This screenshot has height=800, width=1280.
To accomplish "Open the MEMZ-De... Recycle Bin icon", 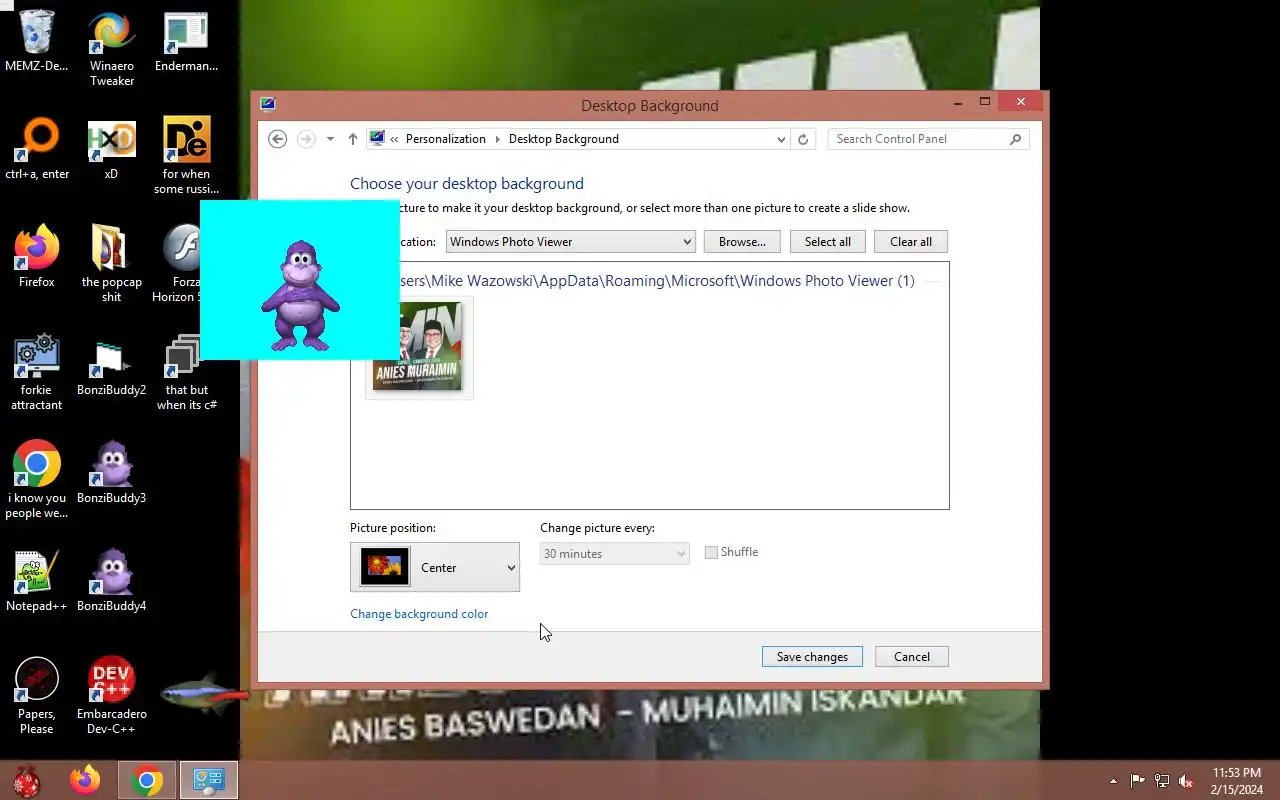I will (x=37, y=42).
